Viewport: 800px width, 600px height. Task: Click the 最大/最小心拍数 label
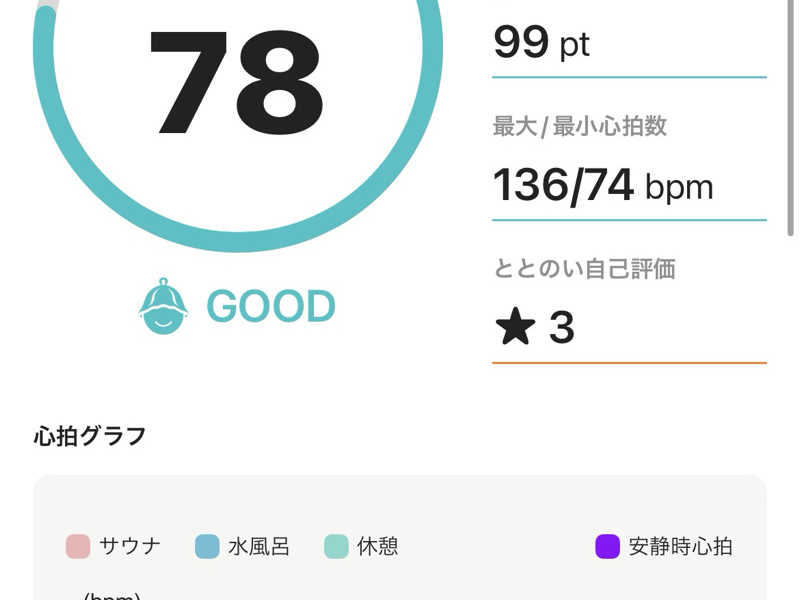pos(580,127)
